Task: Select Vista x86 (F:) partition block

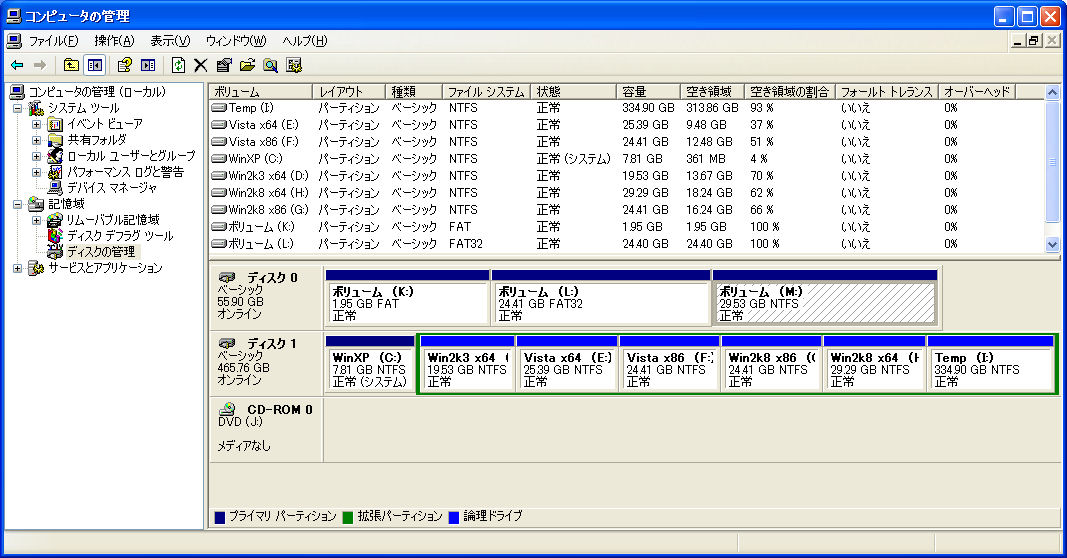Action: tap(669, 364)
